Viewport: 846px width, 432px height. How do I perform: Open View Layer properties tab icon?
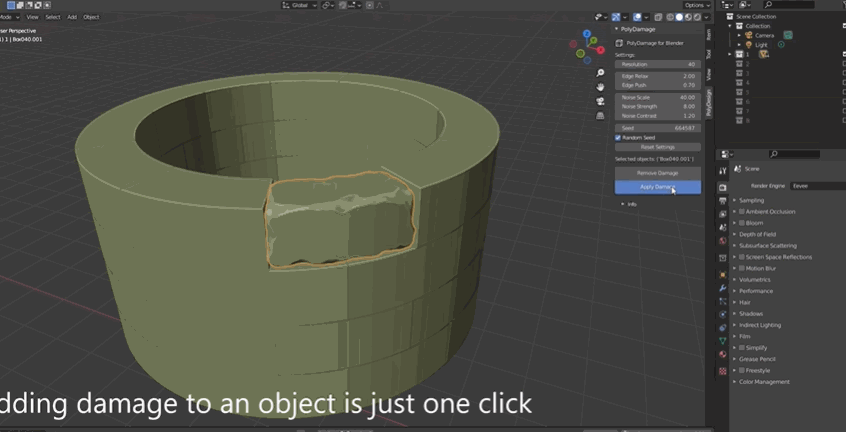(723, 214)
